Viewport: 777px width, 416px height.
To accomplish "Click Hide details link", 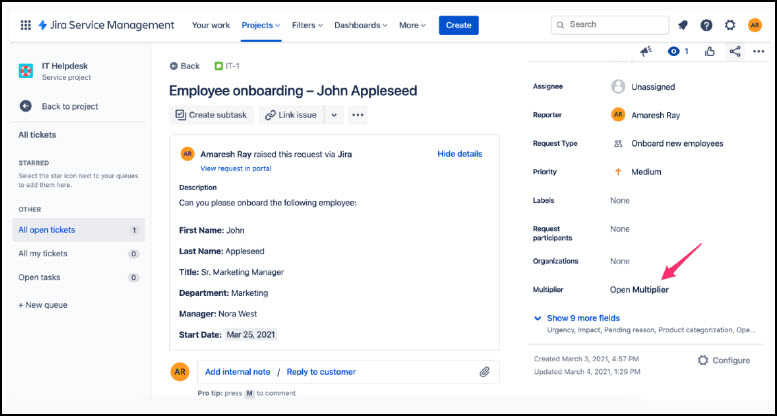I will [459, 154].
